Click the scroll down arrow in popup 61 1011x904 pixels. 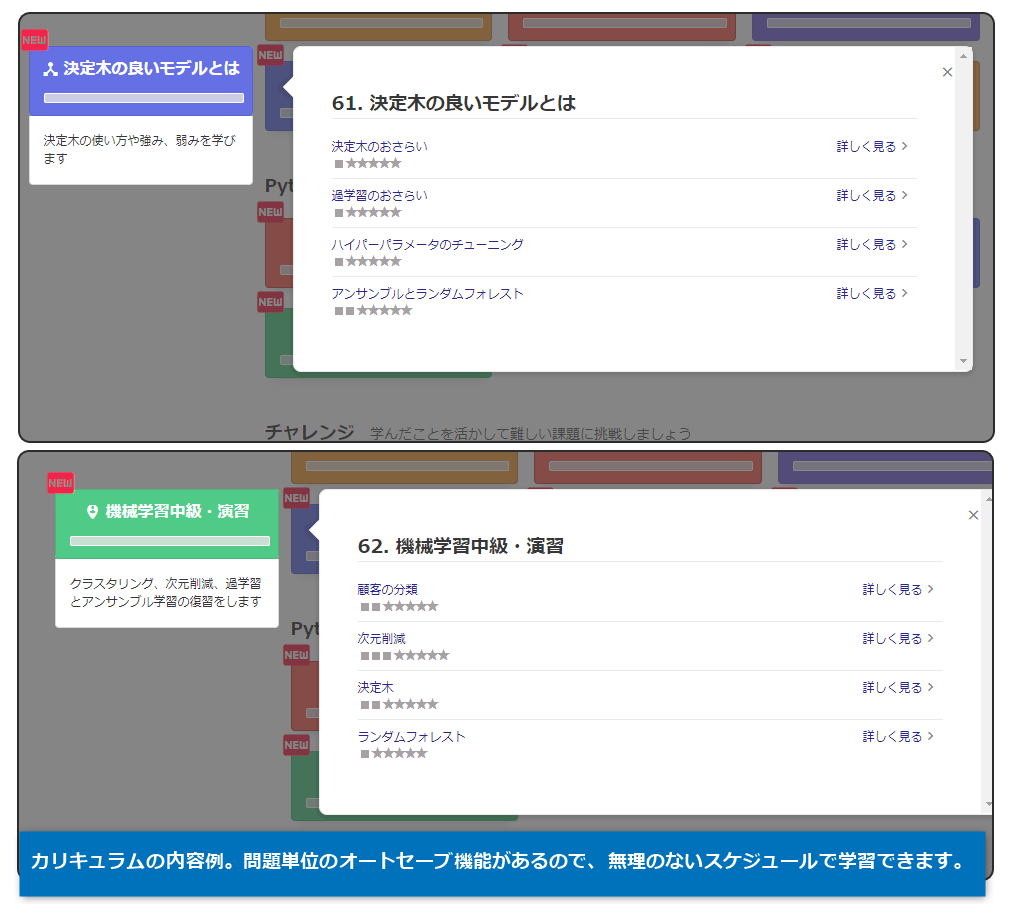coord(964,361)
